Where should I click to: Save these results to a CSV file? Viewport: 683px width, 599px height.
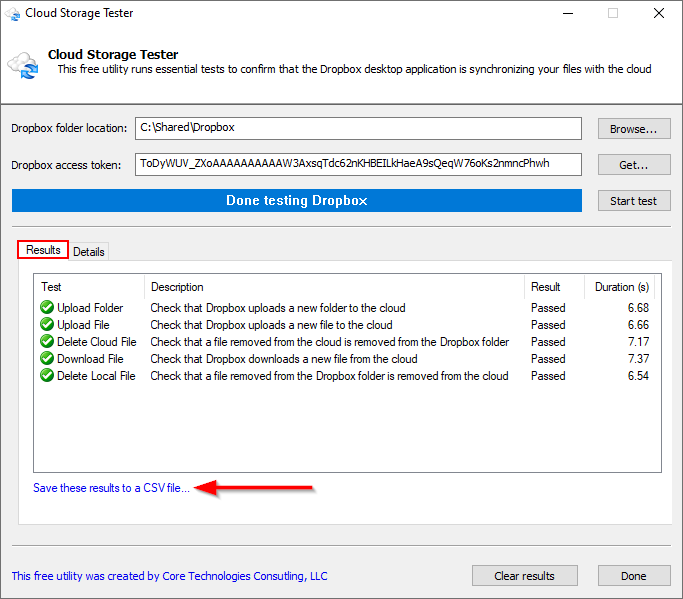click(x=112, y=488)
